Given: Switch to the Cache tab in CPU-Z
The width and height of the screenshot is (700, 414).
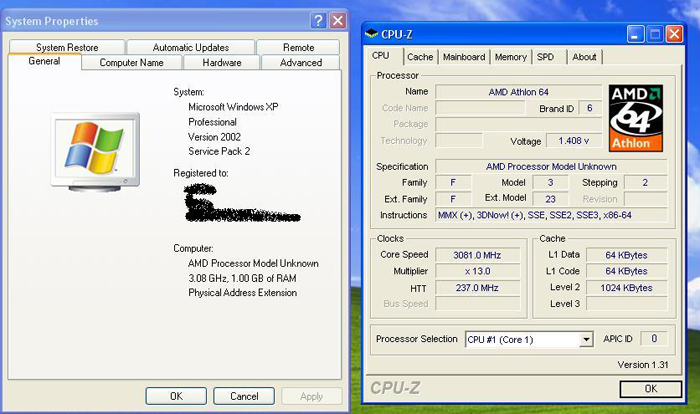Looking at the screenshot, I should (x=420, y=57).
